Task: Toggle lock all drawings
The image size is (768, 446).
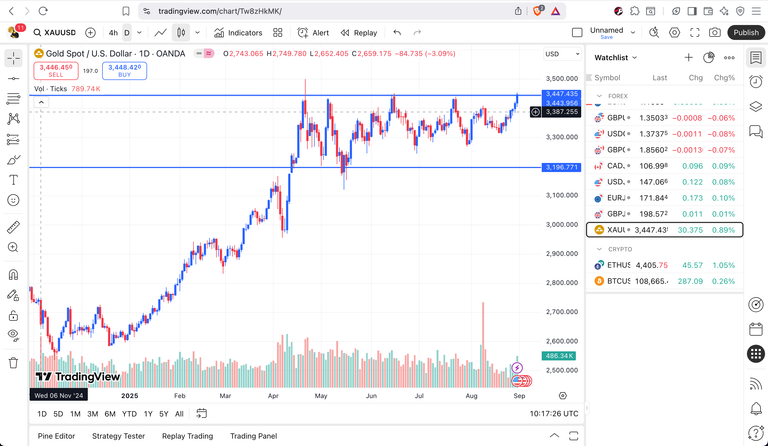Action: pos(13,315)
